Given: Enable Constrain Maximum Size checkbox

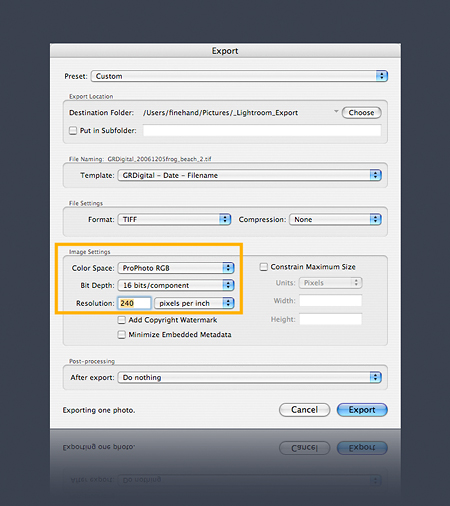Looking at the screenshot, I should click(x=264, y=267).
